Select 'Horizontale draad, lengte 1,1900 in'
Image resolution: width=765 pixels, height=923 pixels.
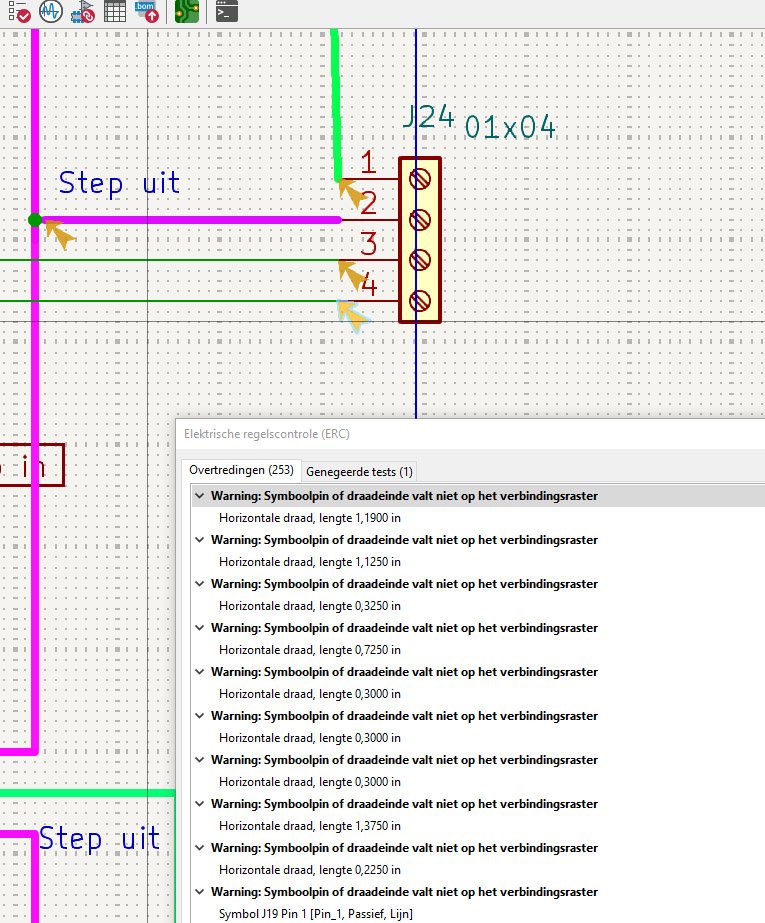[x=310, y=518]
